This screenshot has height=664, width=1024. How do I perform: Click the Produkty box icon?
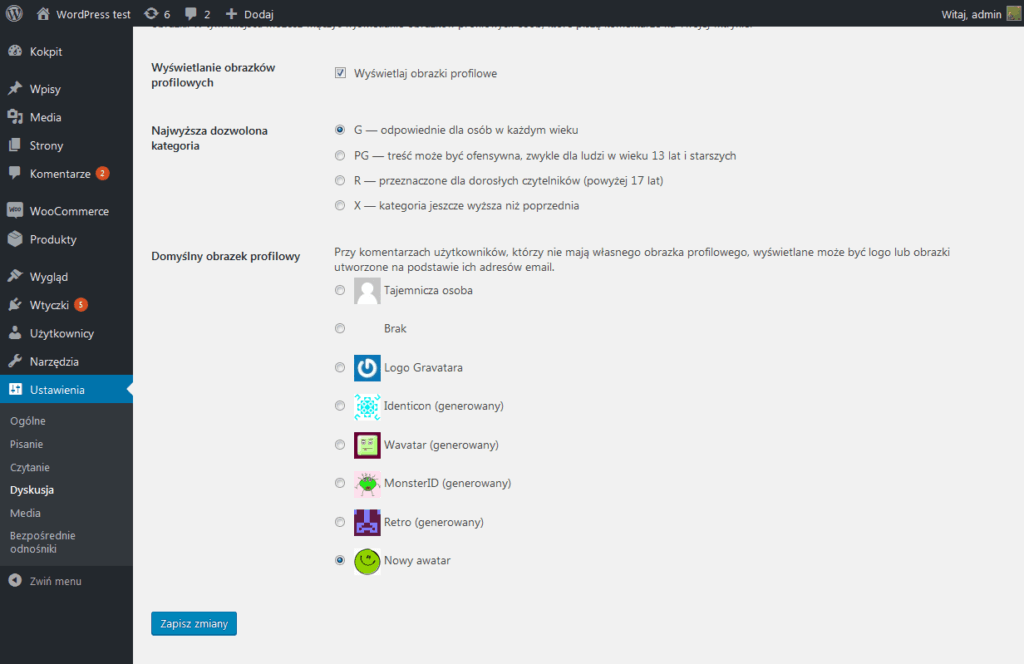tap(15, 239)
